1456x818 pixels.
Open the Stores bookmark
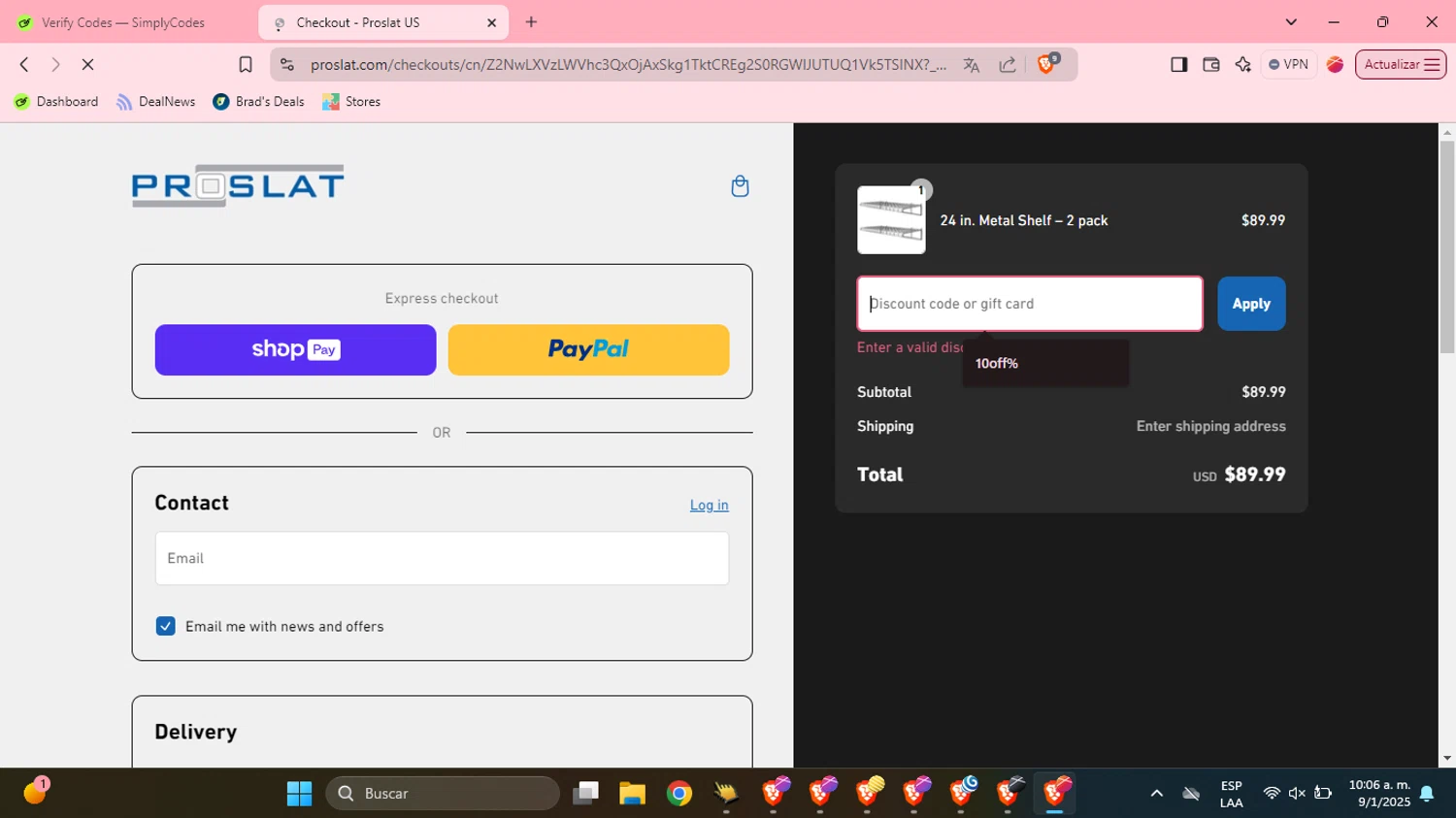[351, 102]
